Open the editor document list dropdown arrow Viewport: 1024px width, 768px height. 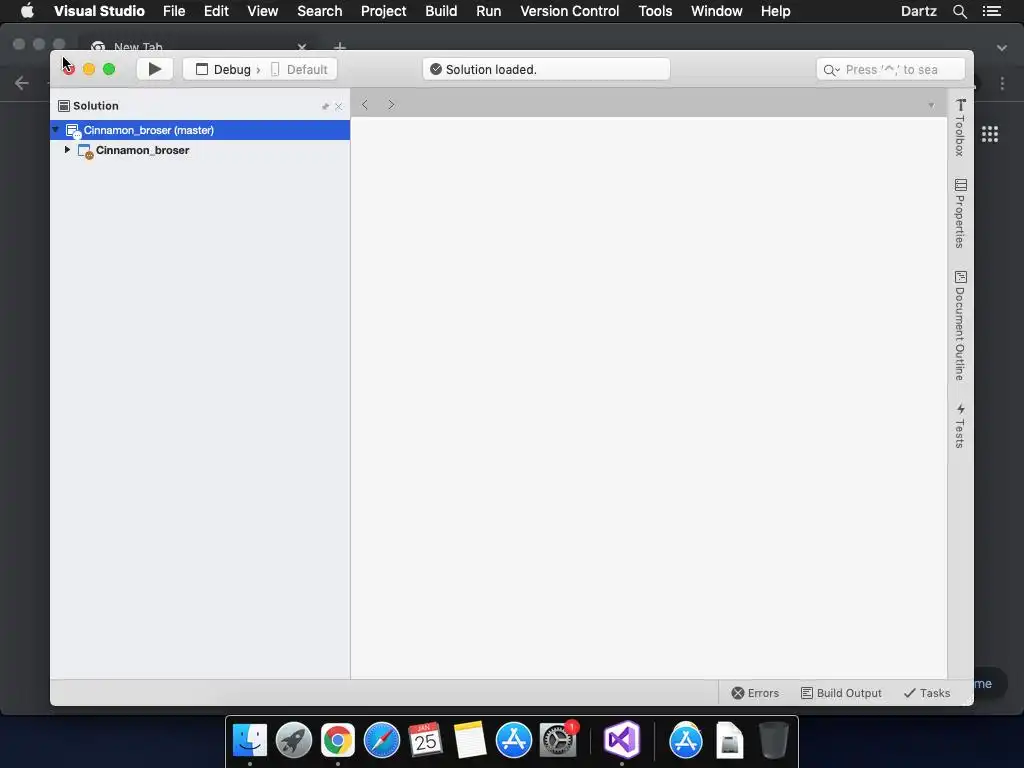931,105
